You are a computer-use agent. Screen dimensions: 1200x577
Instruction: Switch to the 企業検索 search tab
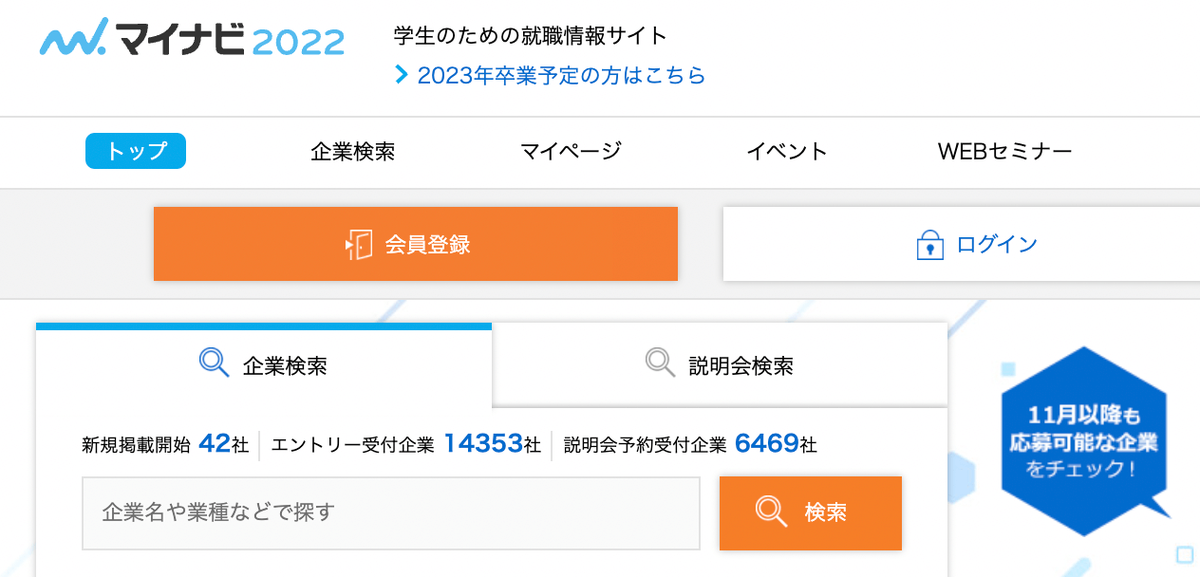click(264, 364)
